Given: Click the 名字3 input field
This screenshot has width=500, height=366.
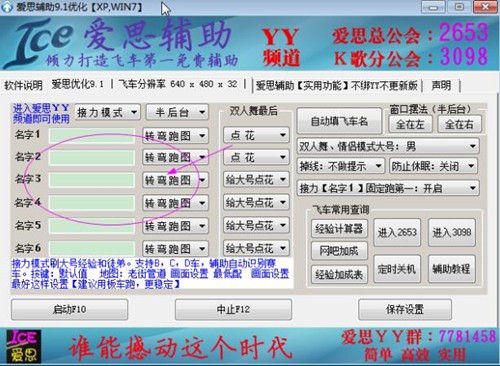Looking at the screenshot, I should [x=92, y=180].
